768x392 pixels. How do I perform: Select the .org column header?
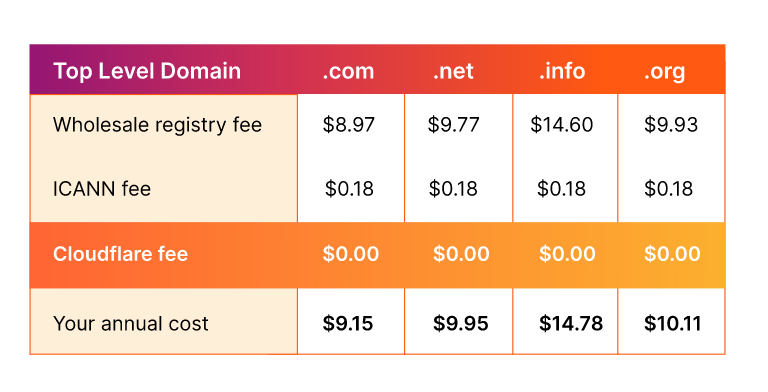[x=664, y=73]
